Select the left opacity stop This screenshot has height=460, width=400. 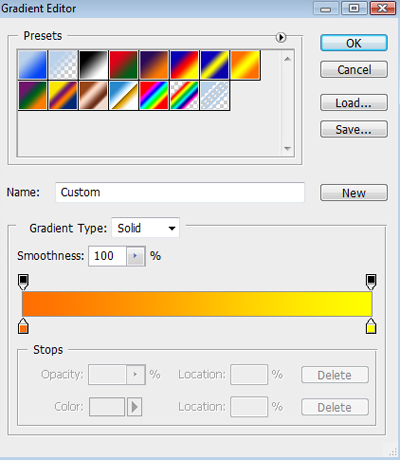pyautogui.click(x=23, y=282)
